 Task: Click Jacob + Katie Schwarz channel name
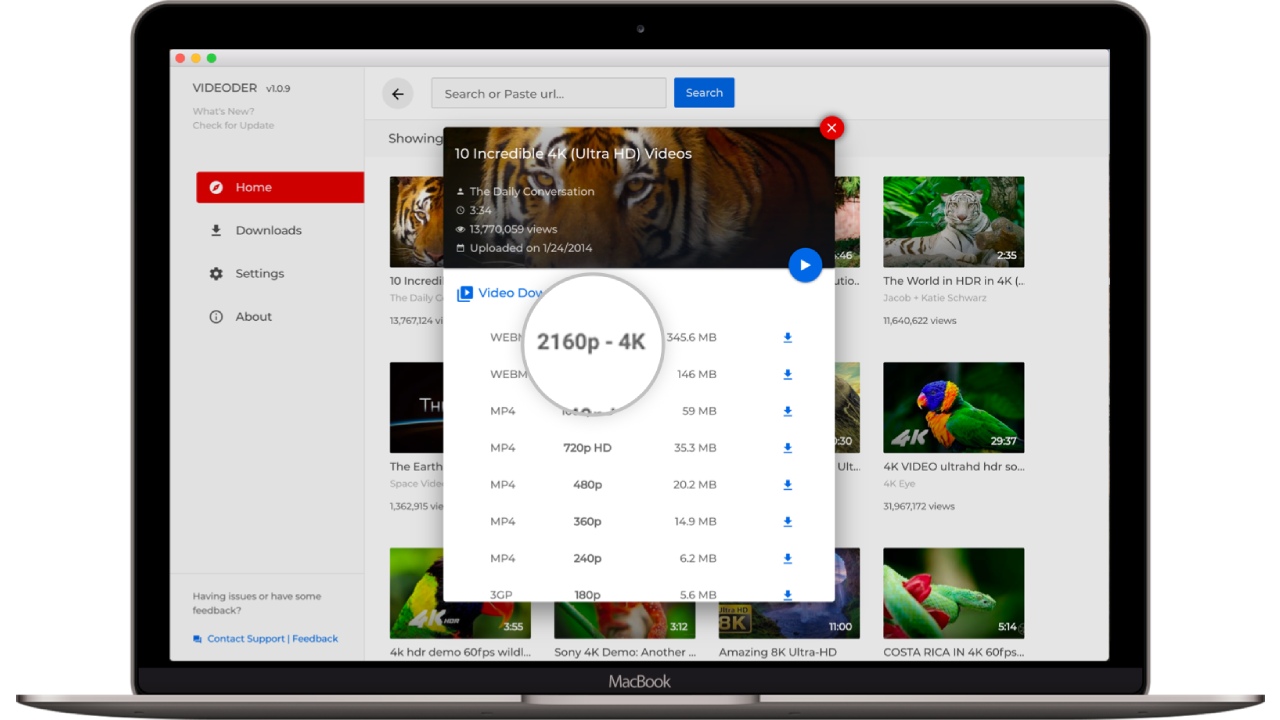point(935,298)
